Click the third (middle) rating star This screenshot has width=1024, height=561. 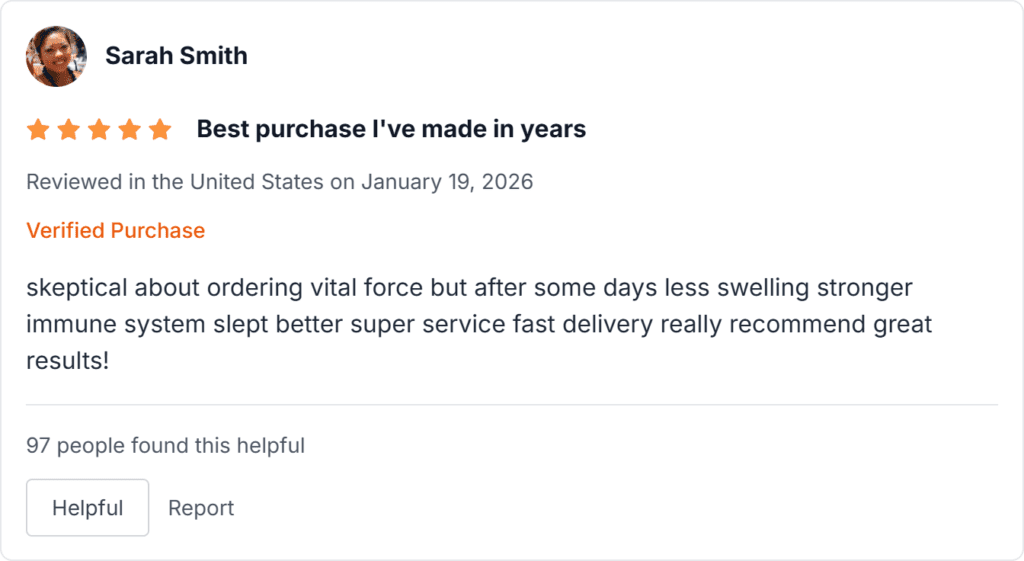(x=99, y=130)
